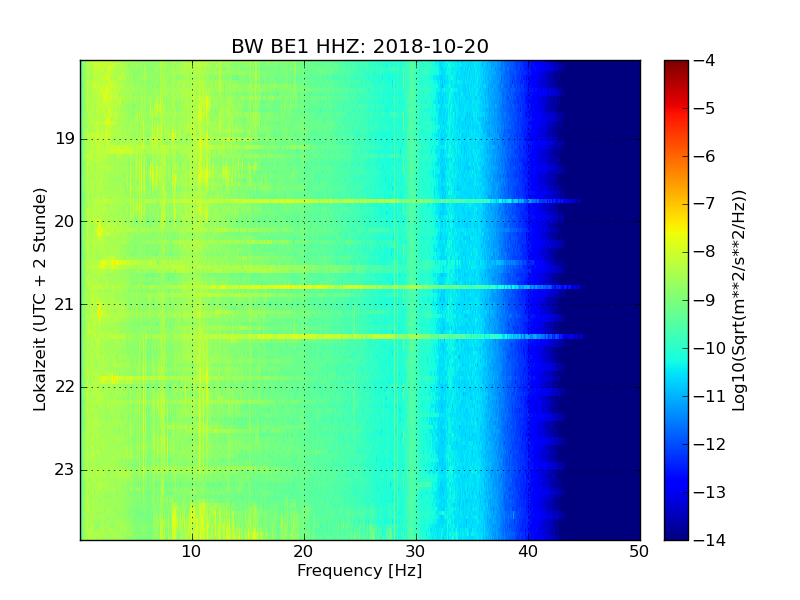Click the 19 hour tick label
The width and height of the screenshot is (800, 600).
click(65, 139)
